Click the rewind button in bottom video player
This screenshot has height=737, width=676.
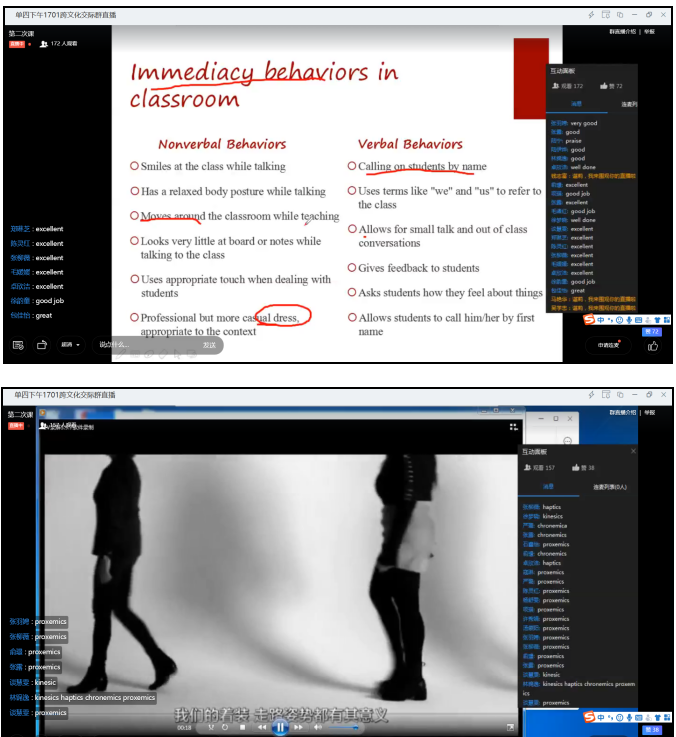point(262,727)
